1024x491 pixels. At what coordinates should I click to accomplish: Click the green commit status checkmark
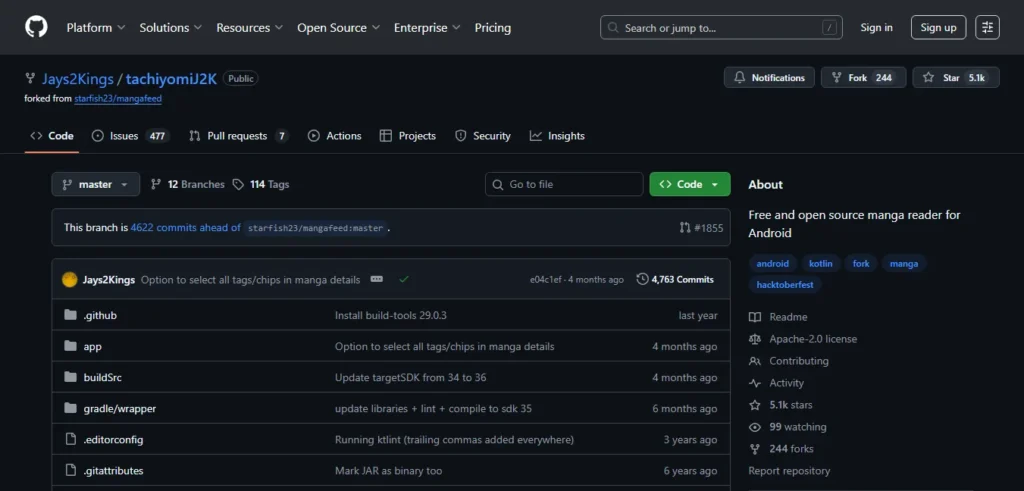(404, 280)
